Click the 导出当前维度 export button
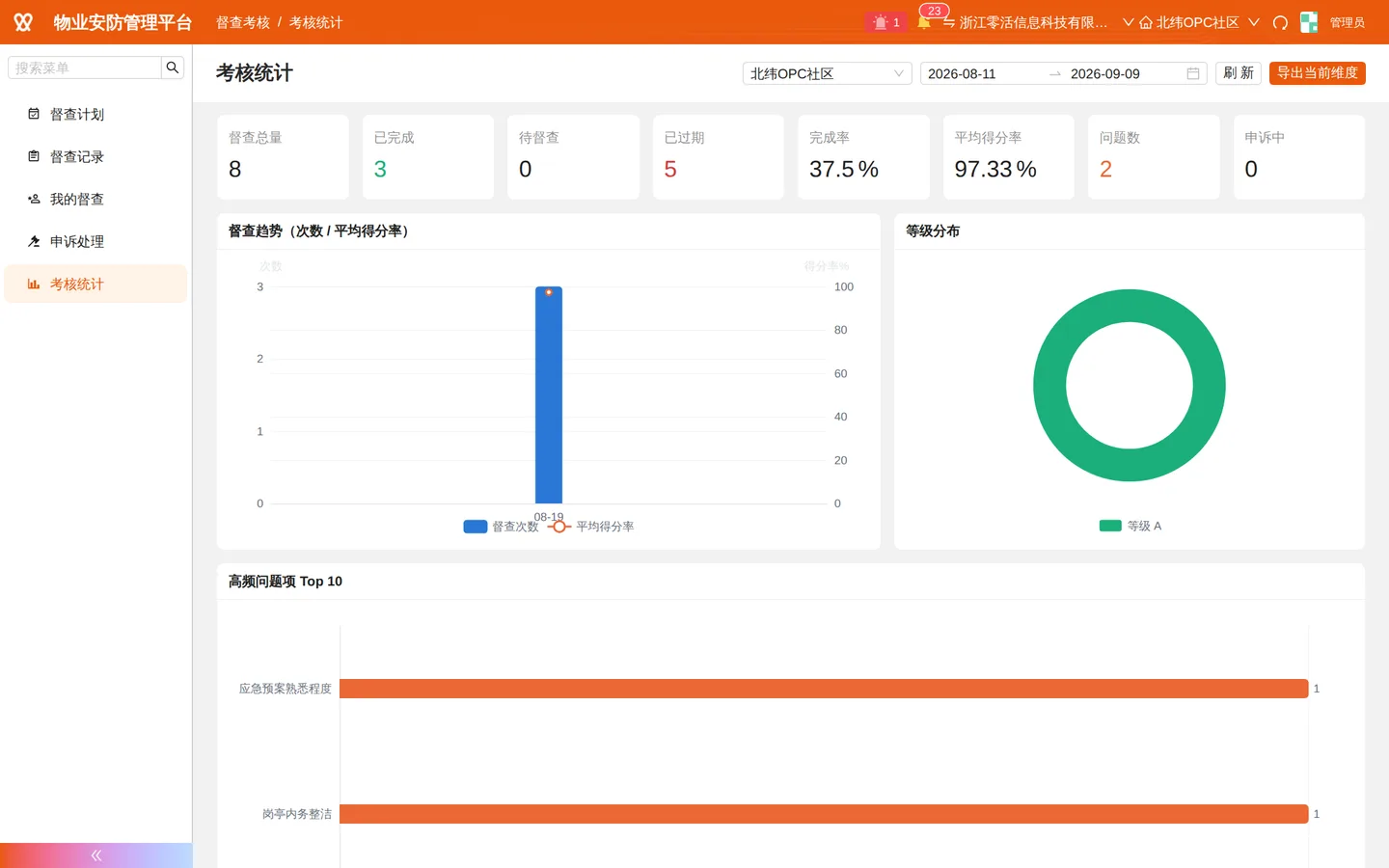The height and width of the screenshot is (868, 1389). (1317, 73)
